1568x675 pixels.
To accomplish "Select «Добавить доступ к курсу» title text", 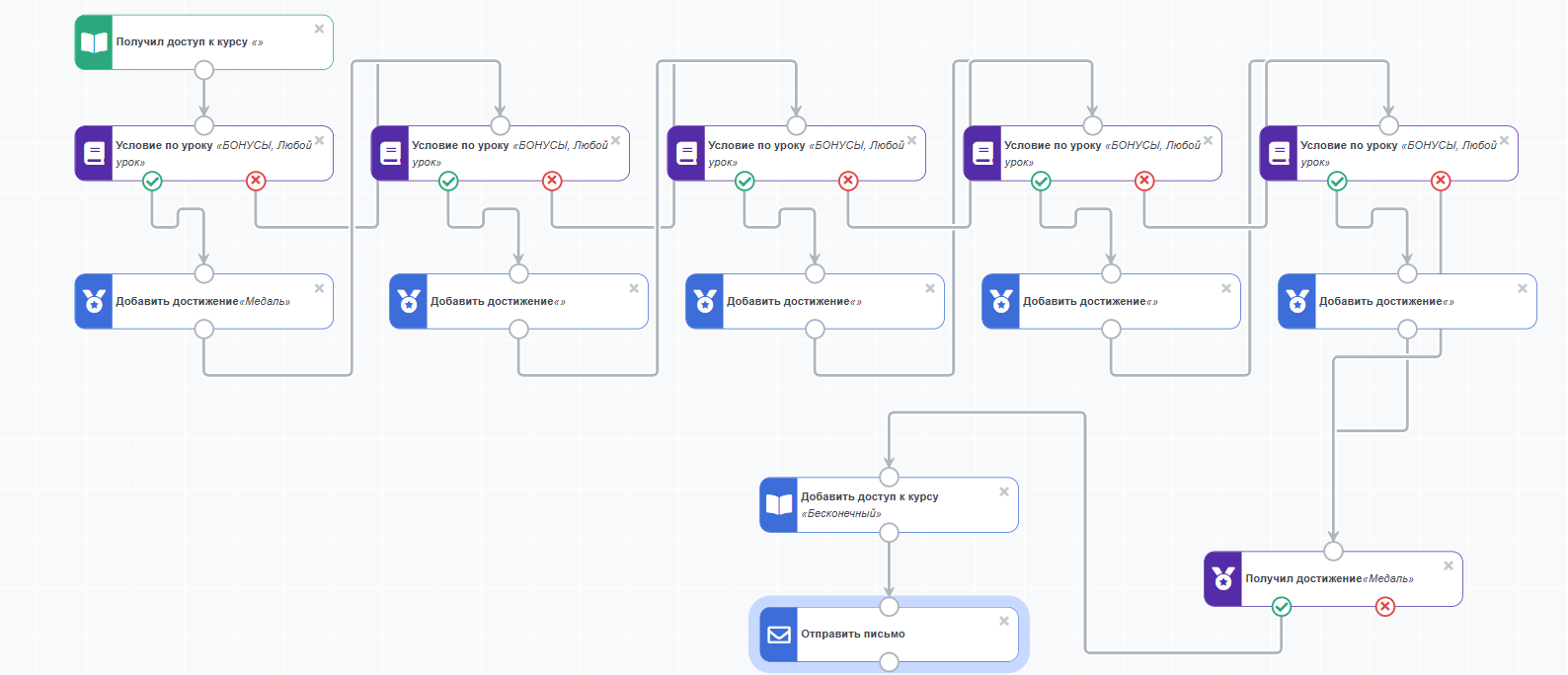I will click(870, 497).
